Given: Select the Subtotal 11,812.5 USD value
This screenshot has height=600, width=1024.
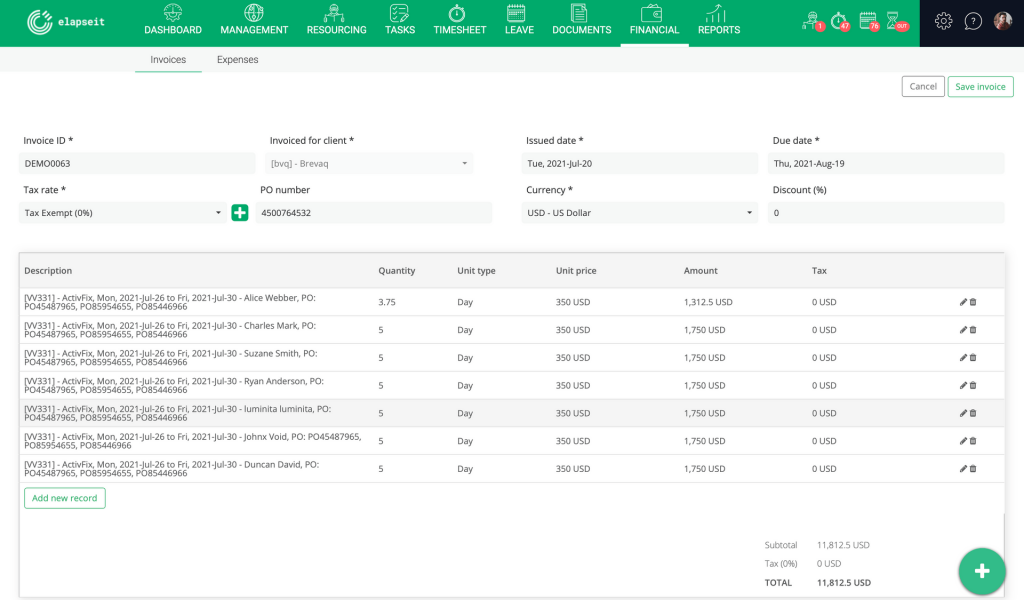Looking at the screenshot, I should [843, 545].
